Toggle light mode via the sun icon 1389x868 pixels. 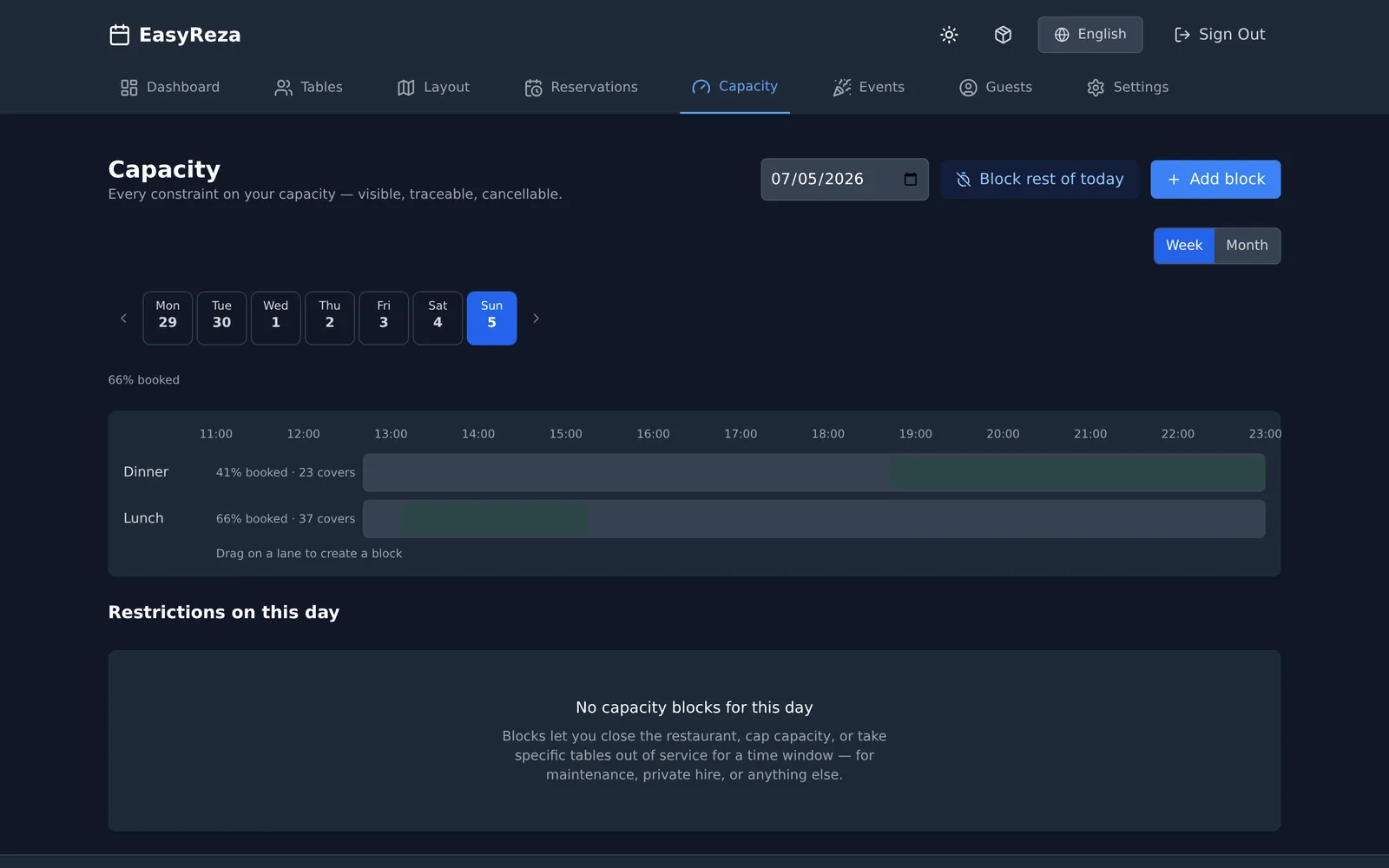[x=949, y=35]
